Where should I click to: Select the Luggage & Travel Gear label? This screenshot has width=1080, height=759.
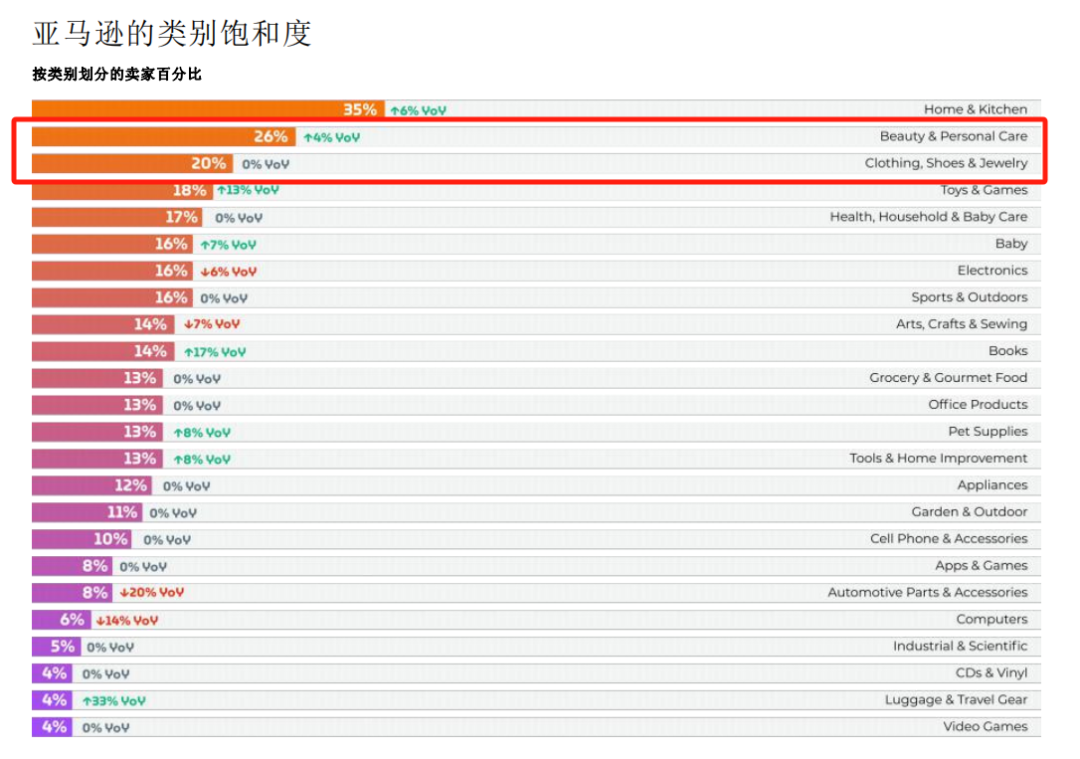[956, 700]
